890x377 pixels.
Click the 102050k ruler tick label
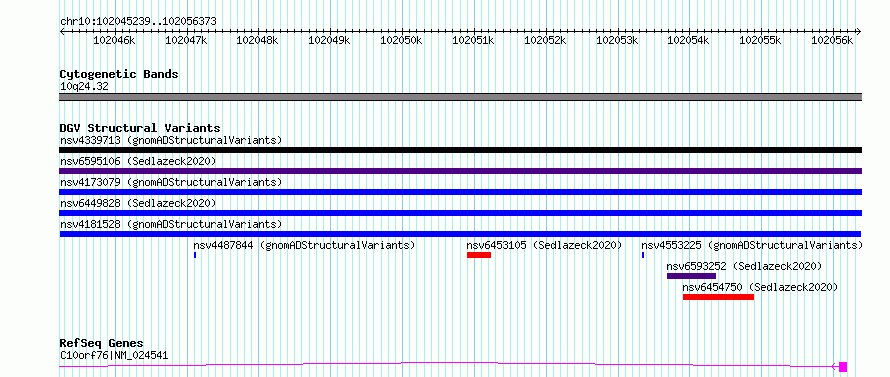402,41
